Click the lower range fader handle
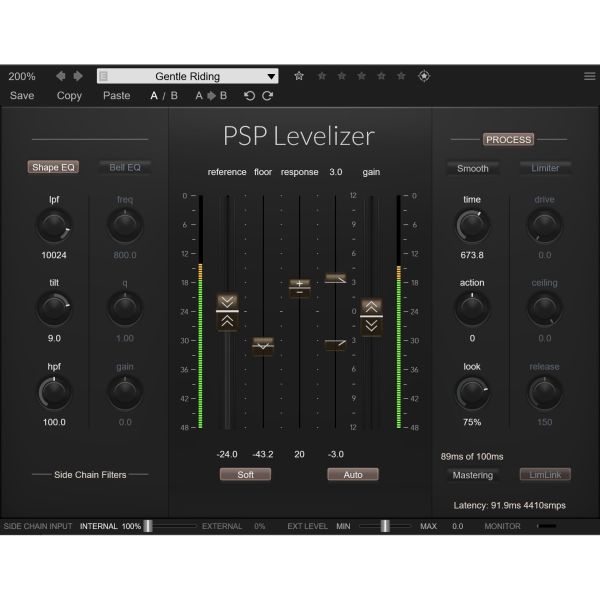Viewport: 600px width, 600px height. pyautogui.click(x=335, y=345)
